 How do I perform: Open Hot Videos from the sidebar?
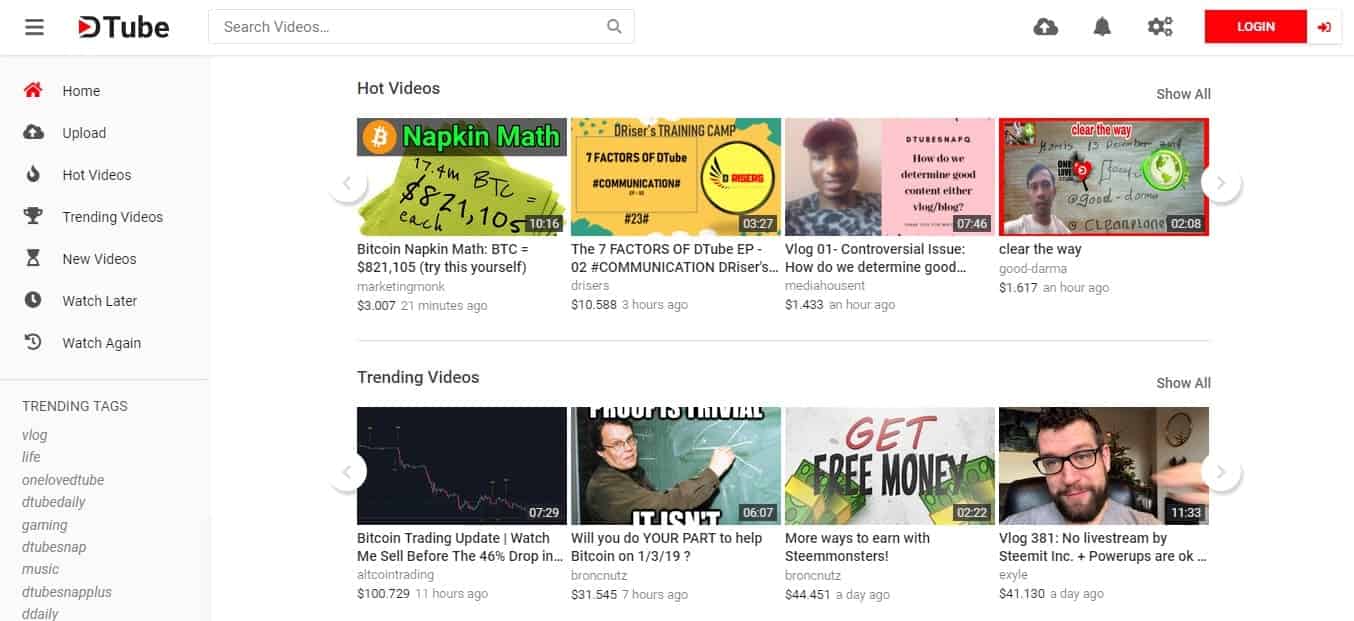point(96,175)
